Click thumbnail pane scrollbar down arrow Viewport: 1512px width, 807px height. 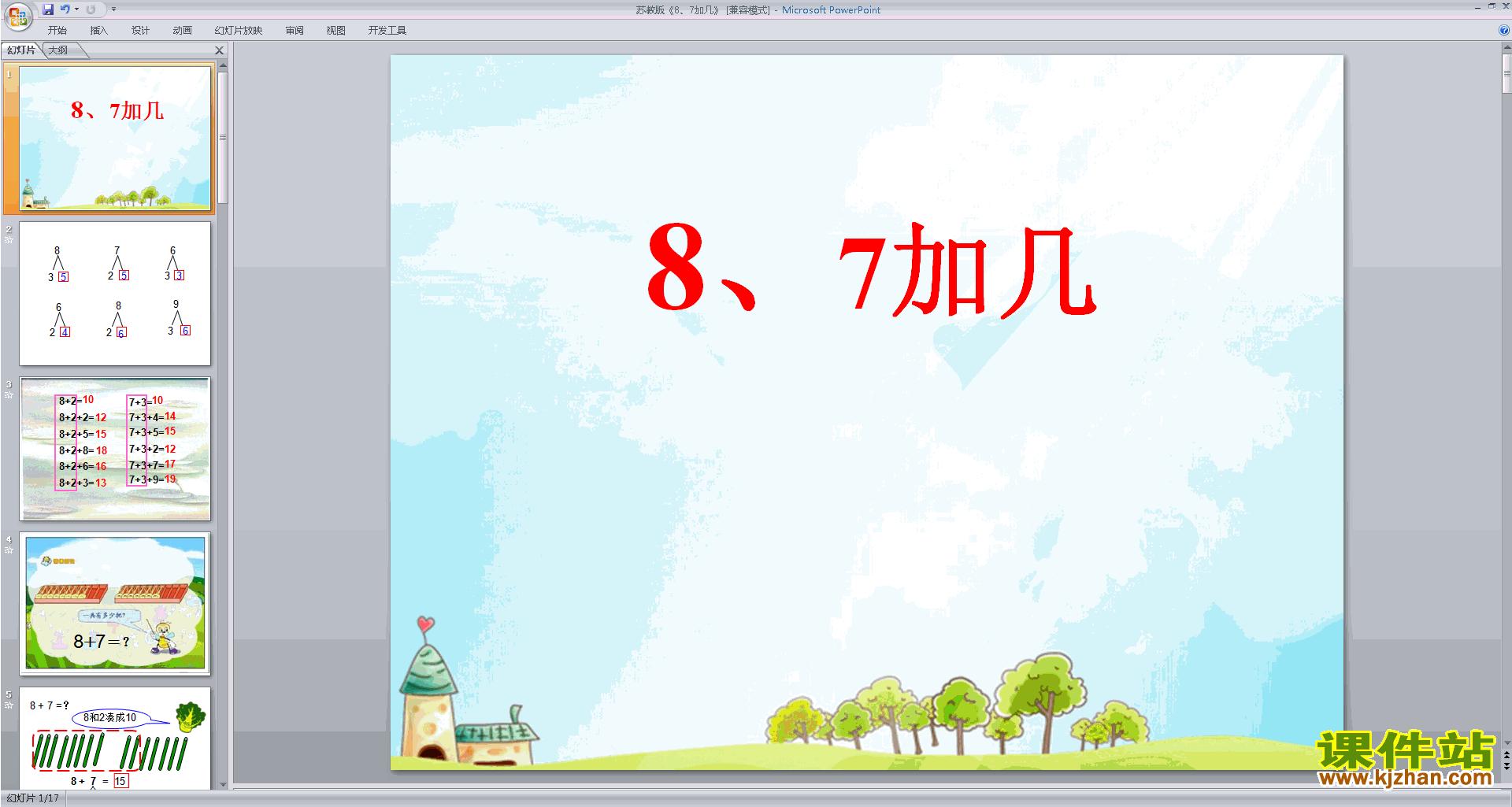(x=223, y=784)
